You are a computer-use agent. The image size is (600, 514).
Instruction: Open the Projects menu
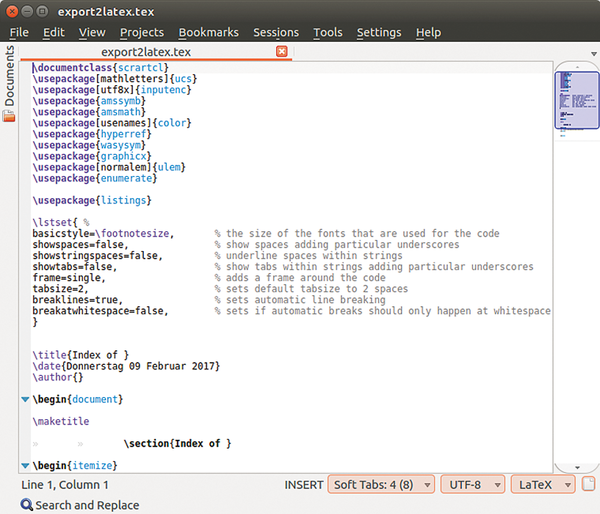[142, 33]
